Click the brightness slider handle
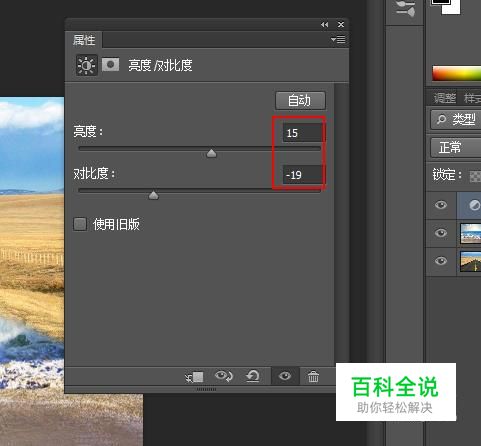Screen dimensions: 481x446 (x=211, y=153)
